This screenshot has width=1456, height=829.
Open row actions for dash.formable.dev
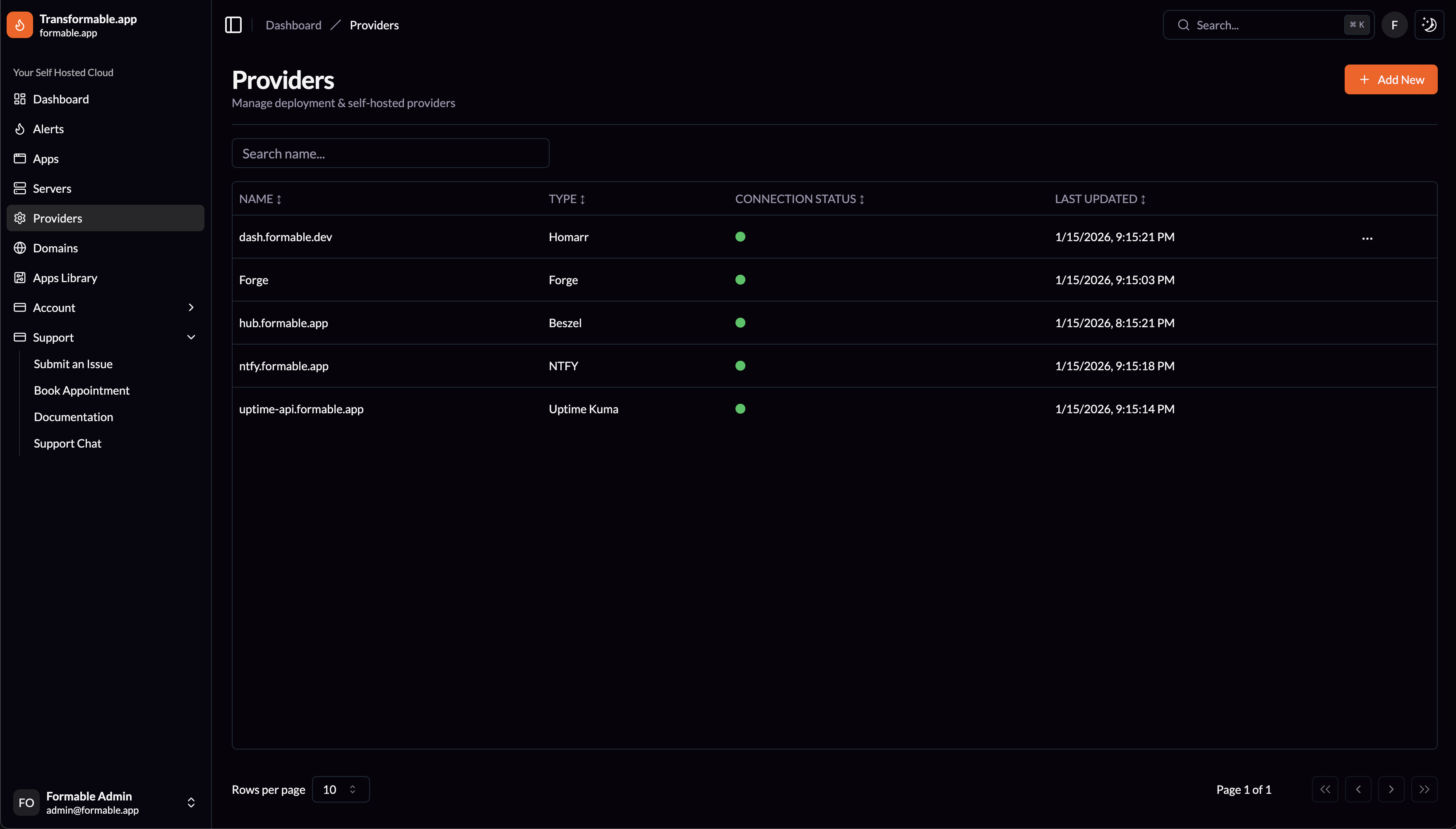point(1367,238)
